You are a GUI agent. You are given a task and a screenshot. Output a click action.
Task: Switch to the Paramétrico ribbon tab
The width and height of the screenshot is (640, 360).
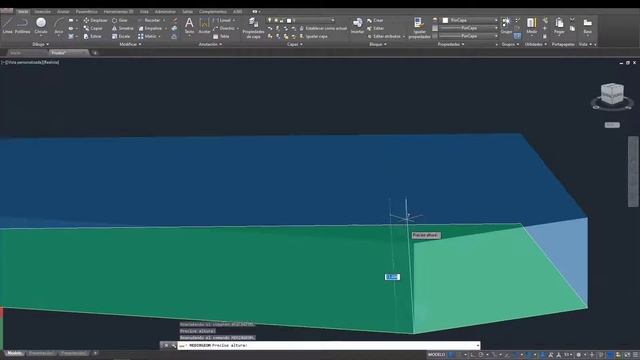87,11
